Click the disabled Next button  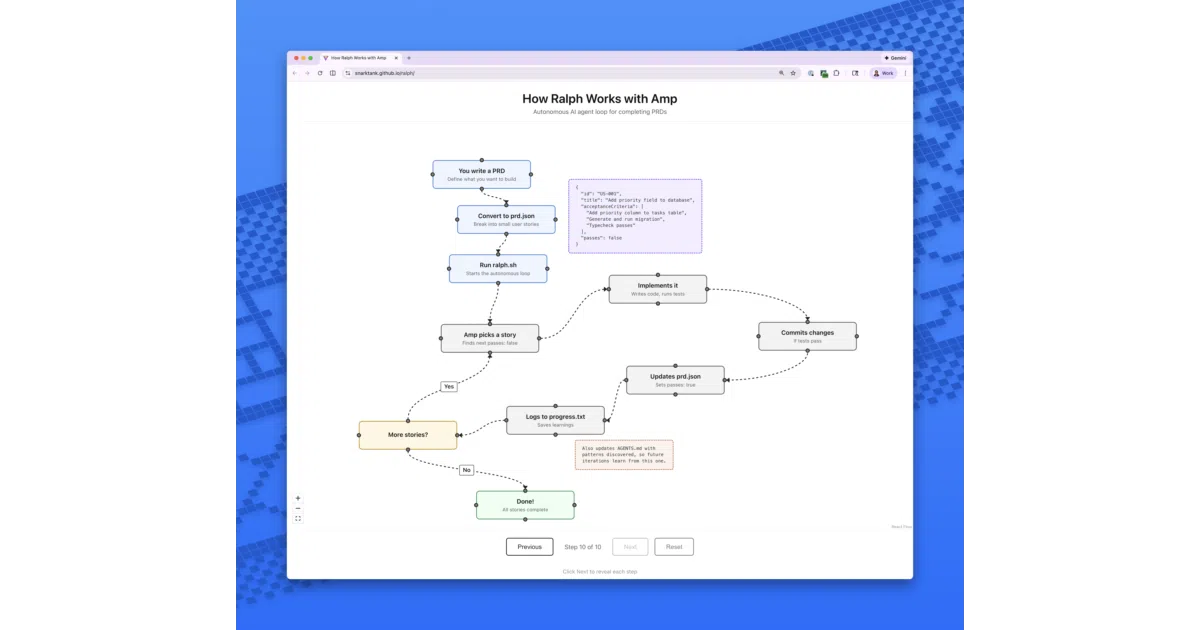630,547
